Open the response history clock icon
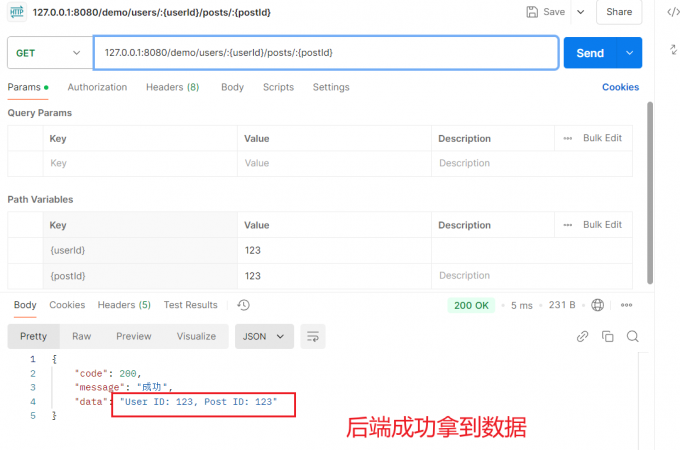The height and width of the screenshot is (450, 680). pos(243,305)
